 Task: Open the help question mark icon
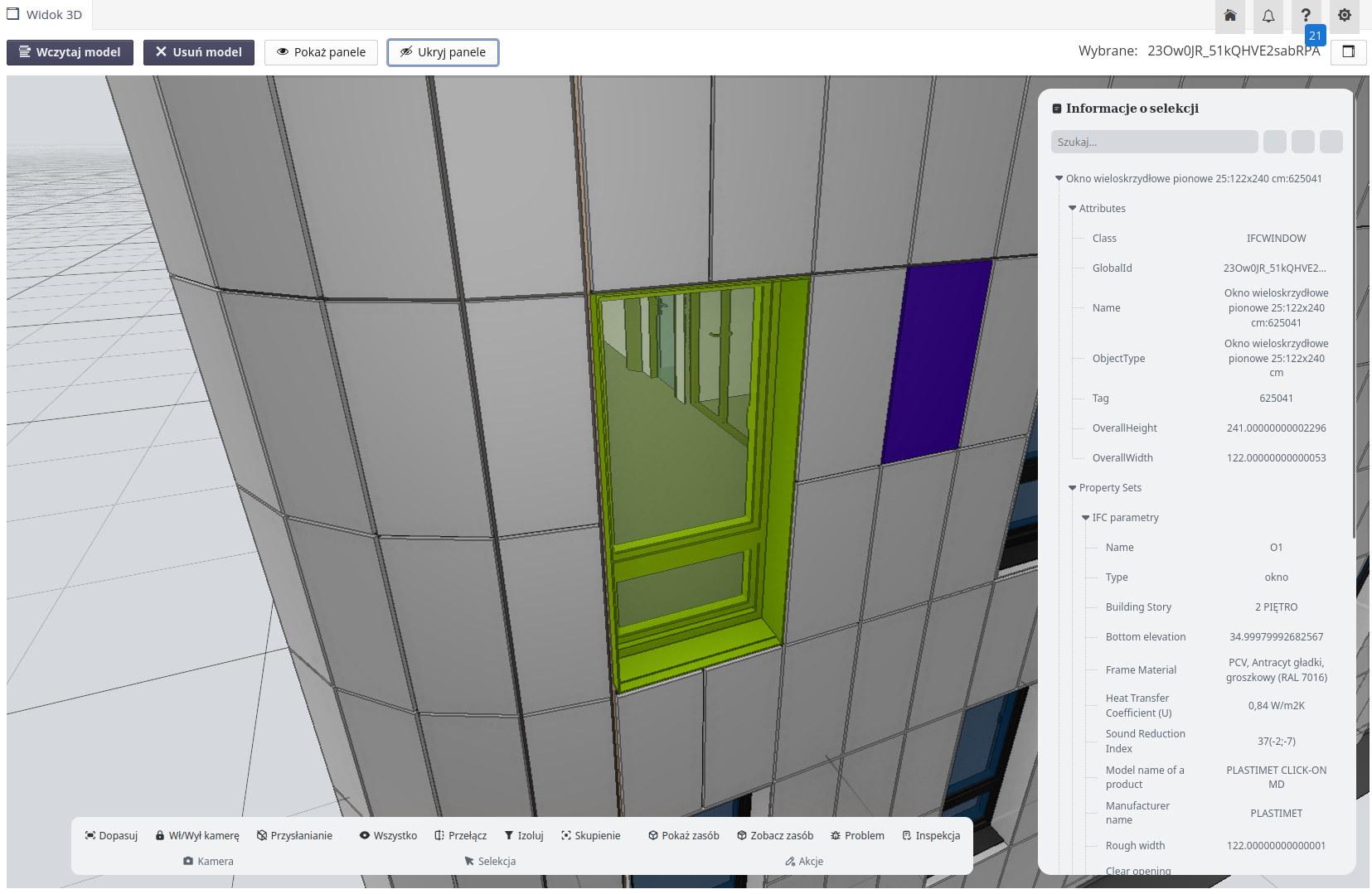1306,16
